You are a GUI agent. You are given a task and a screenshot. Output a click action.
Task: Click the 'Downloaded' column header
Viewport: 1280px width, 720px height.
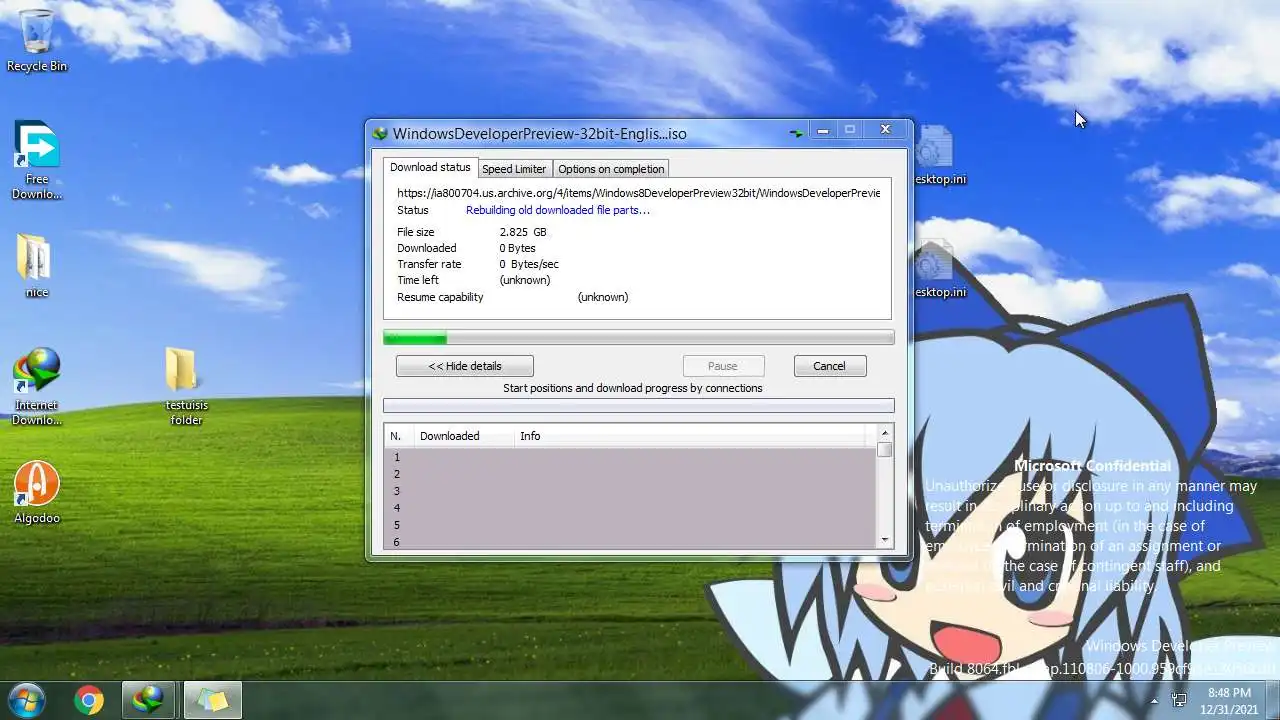tap(464, 436)
